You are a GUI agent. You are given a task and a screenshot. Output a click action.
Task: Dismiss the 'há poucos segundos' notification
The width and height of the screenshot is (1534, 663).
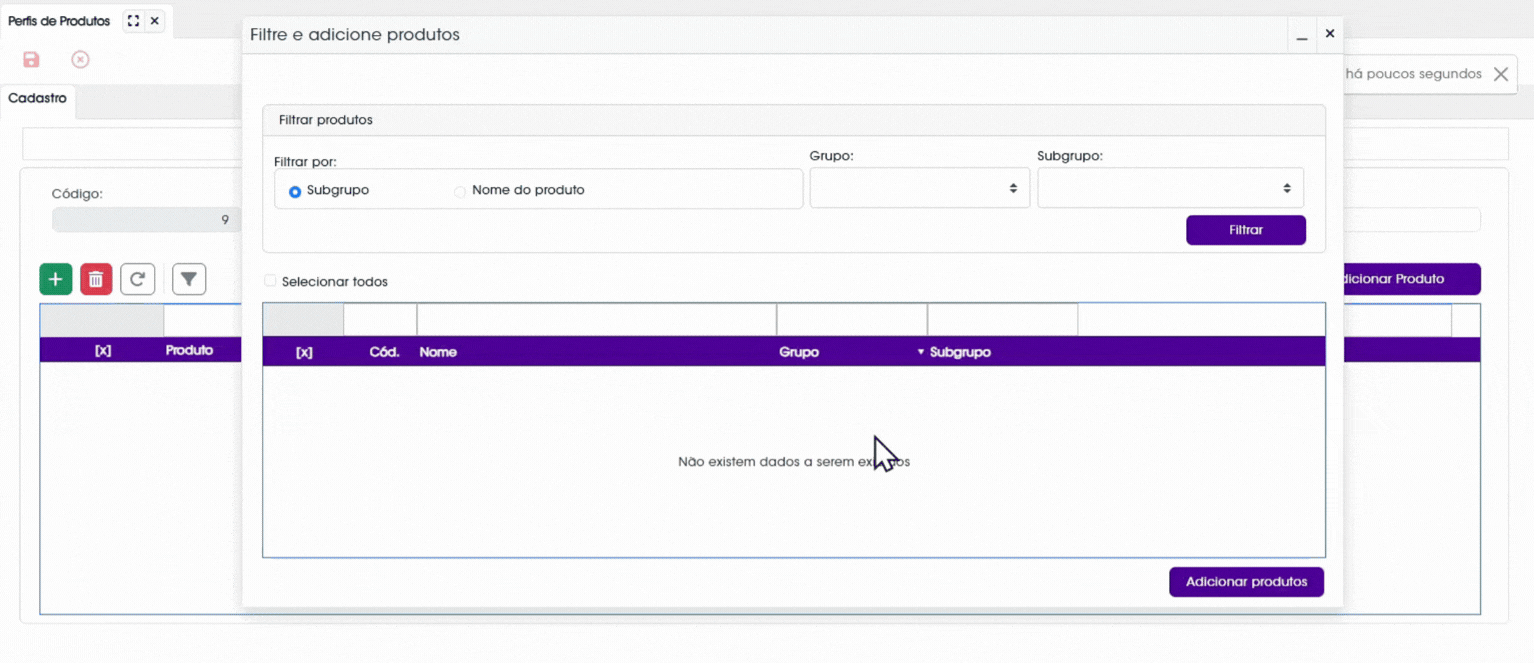tap(1500, 74)
